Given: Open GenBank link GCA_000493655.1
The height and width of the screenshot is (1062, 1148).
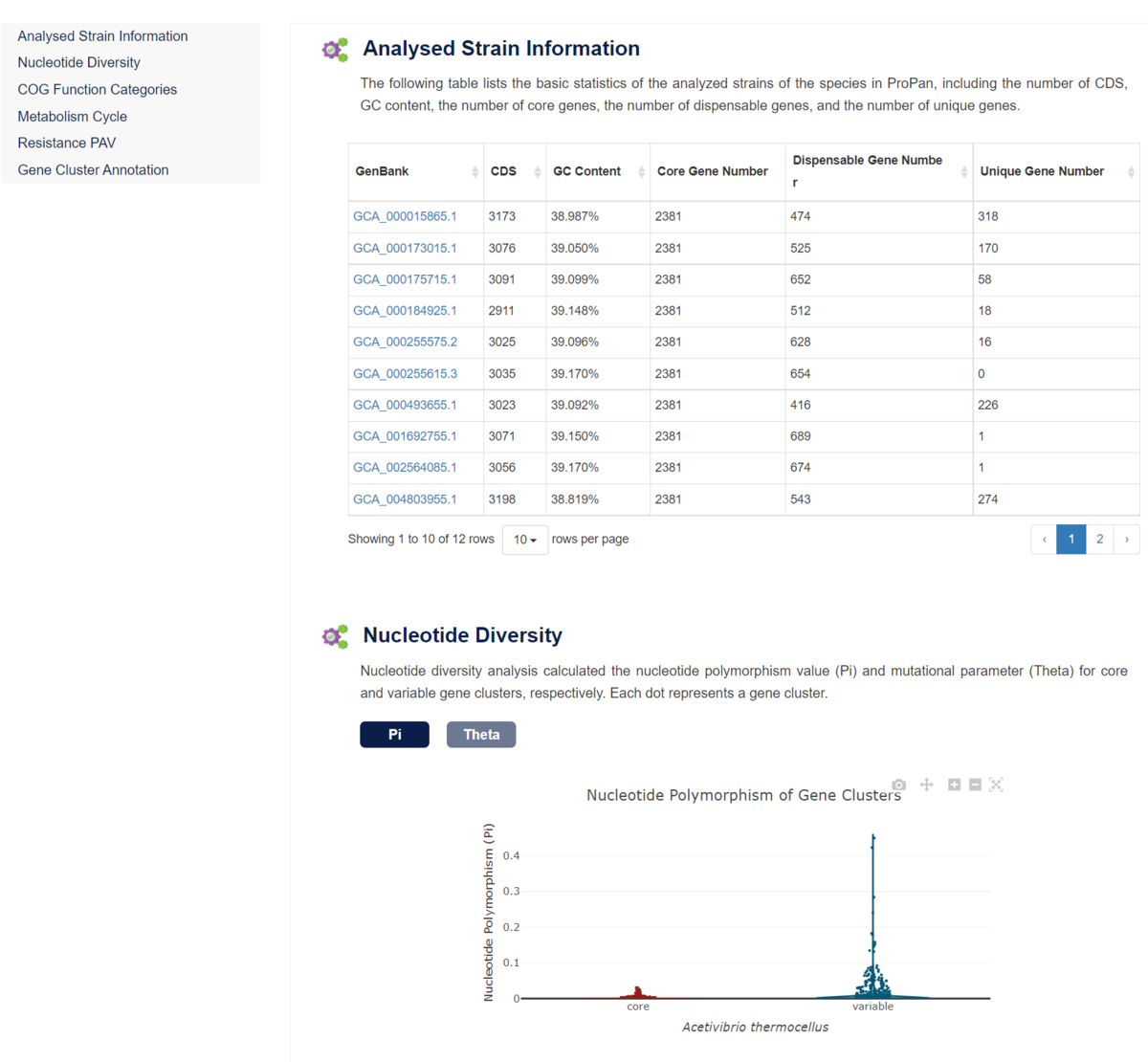Looking at the screenshot, I should click(x=405, y=405).
